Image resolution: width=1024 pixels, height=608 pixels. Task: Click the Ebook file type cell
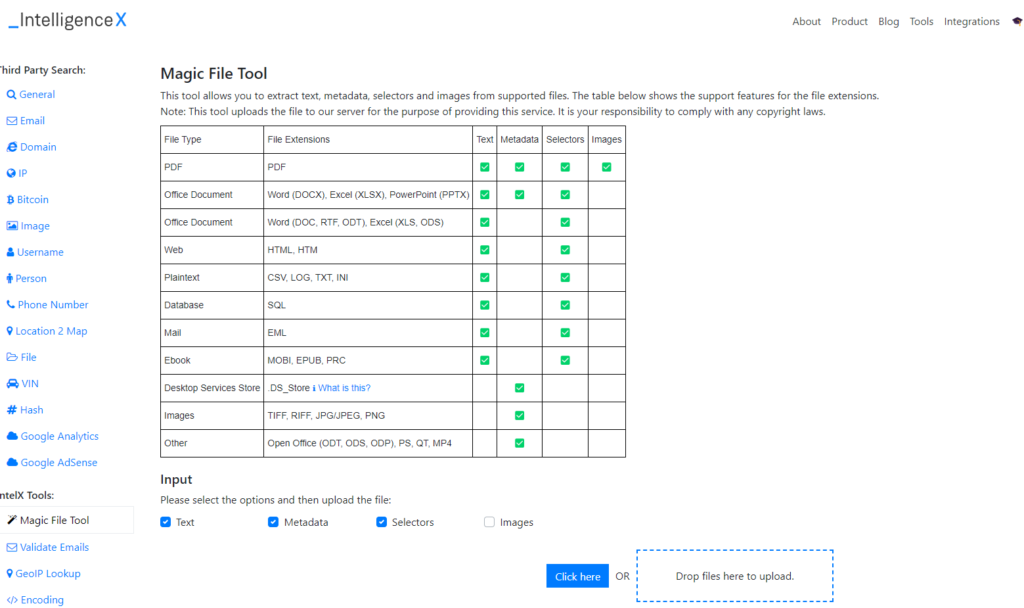212,360
